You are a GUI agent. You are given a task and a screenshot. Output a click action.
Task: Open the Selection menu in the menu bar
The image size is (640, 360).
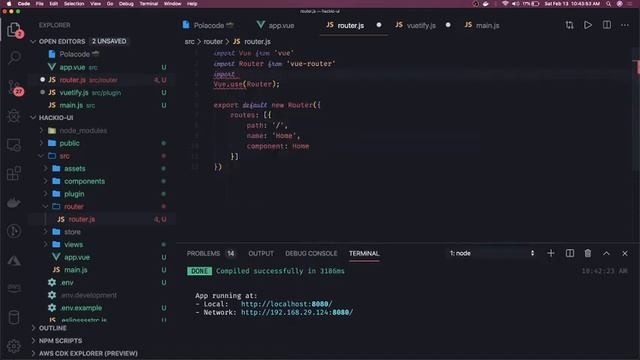coord(74,4)
